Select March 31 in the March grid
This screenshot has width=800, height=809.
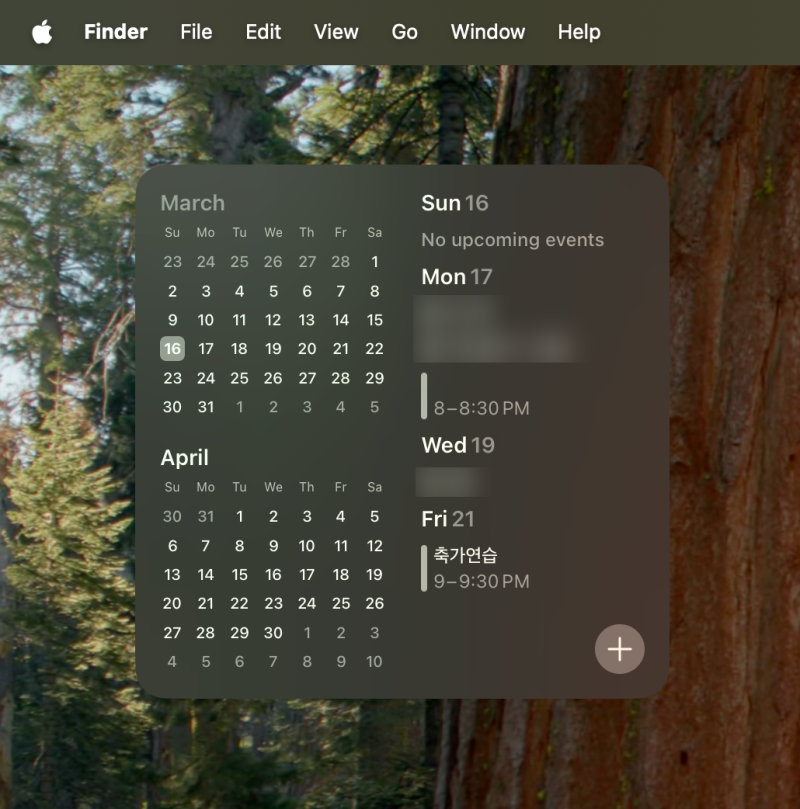206,407
